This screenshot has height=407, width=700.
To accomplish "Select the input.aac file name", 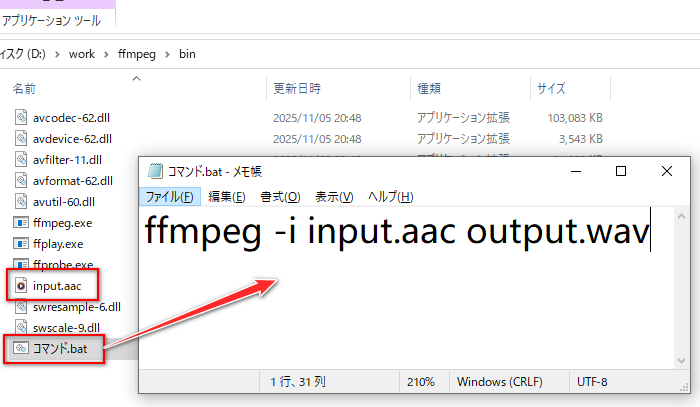I will click(57, 286).
